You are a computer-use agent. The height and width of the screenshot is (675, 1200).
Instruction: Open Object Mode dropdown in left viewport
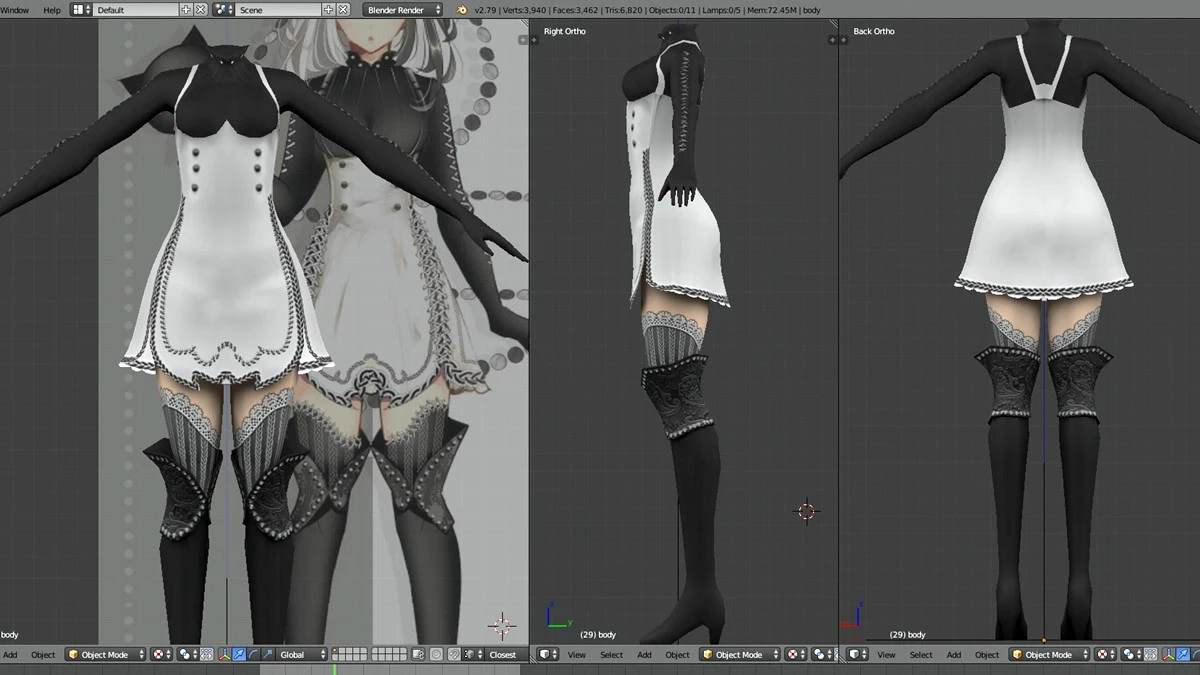105,655
